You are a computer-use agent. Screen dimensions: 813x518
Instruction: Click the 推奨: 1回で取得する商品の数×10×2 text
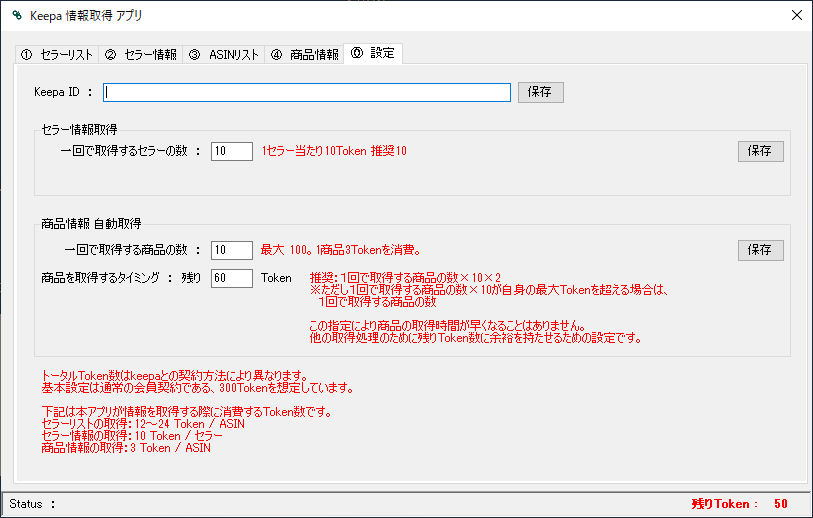405,277
